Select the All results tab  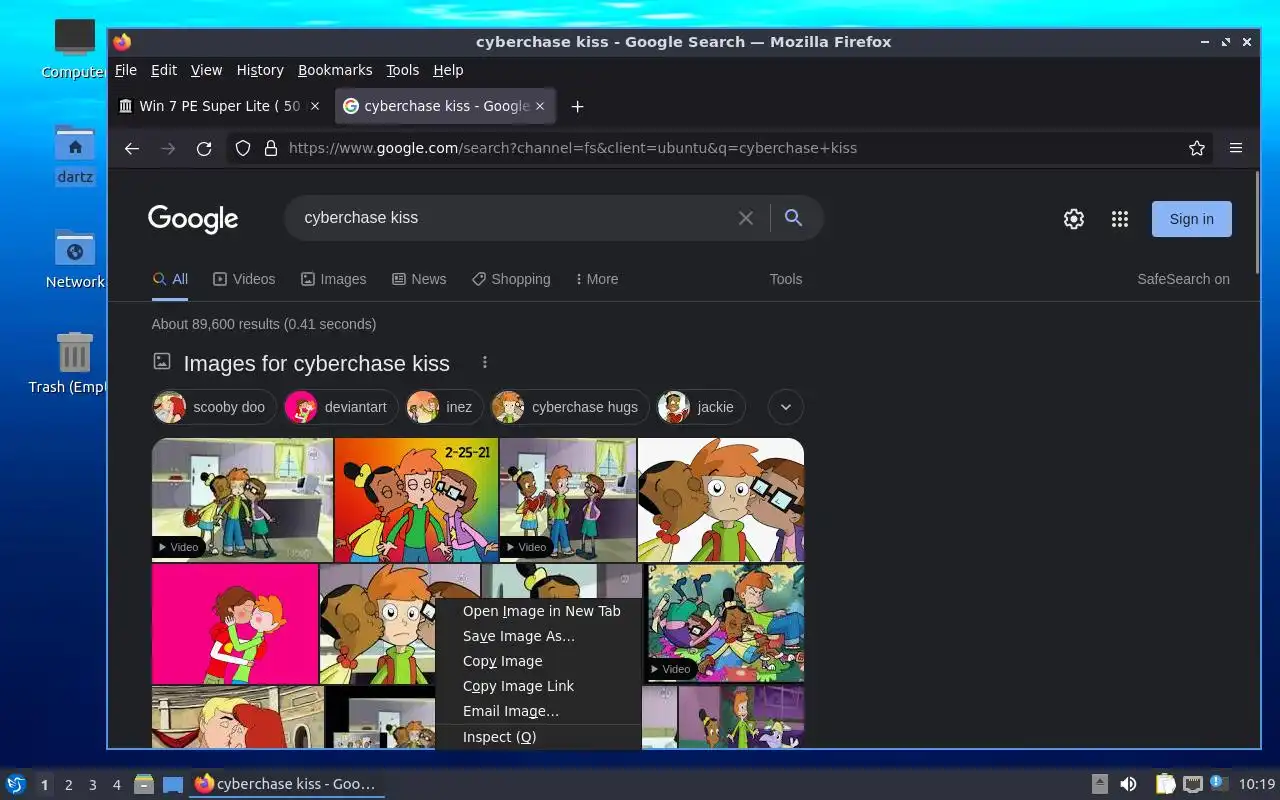[170, 279]
